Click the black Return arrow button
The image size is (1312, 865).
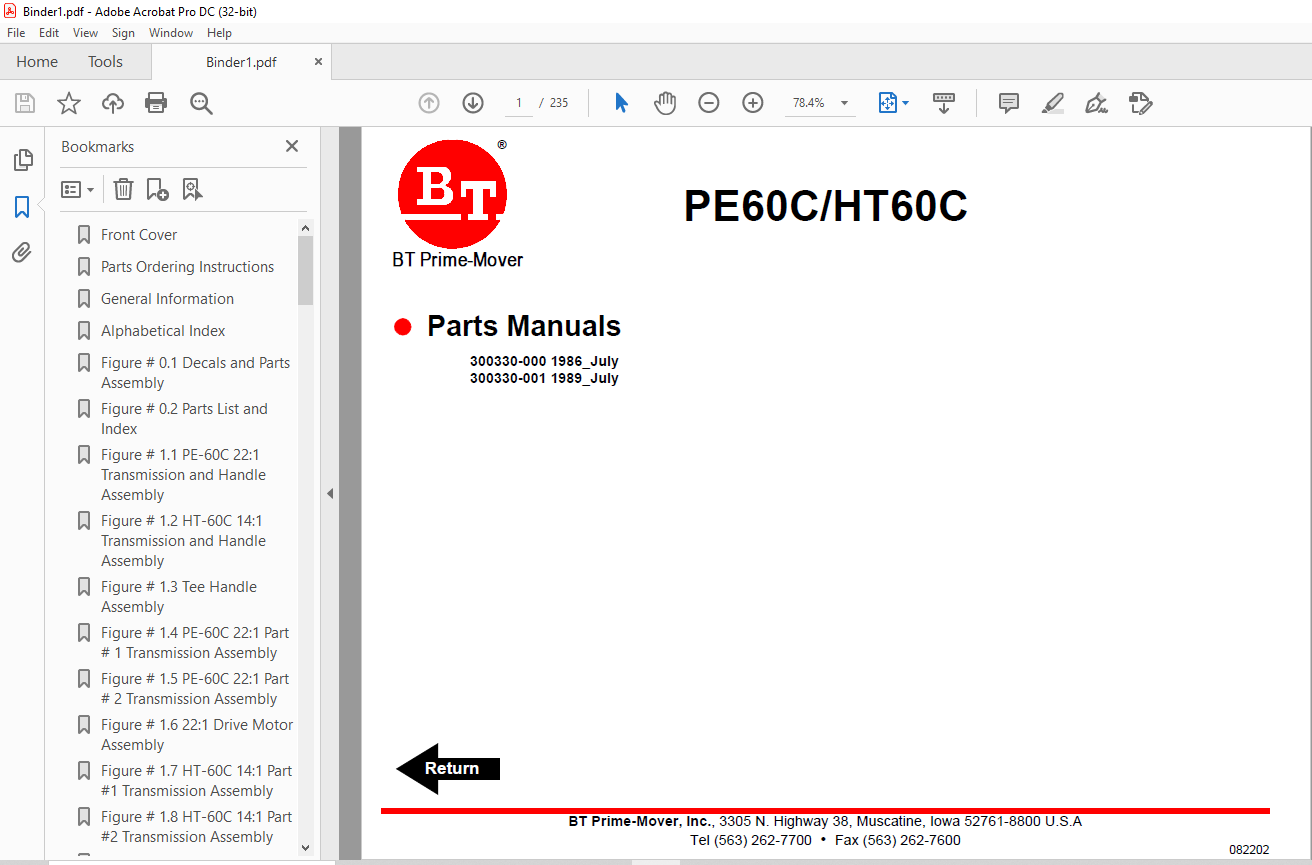(x=448, y=768)
